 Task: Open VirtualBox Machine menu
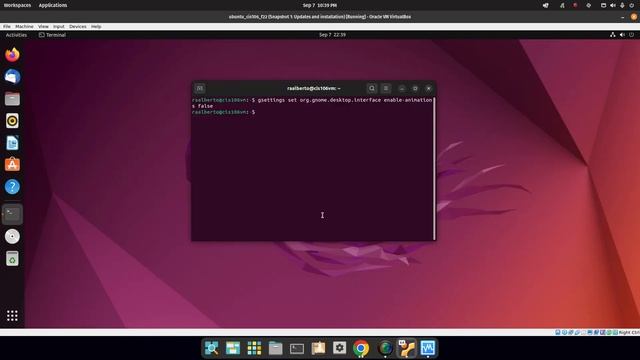point(24,26)
